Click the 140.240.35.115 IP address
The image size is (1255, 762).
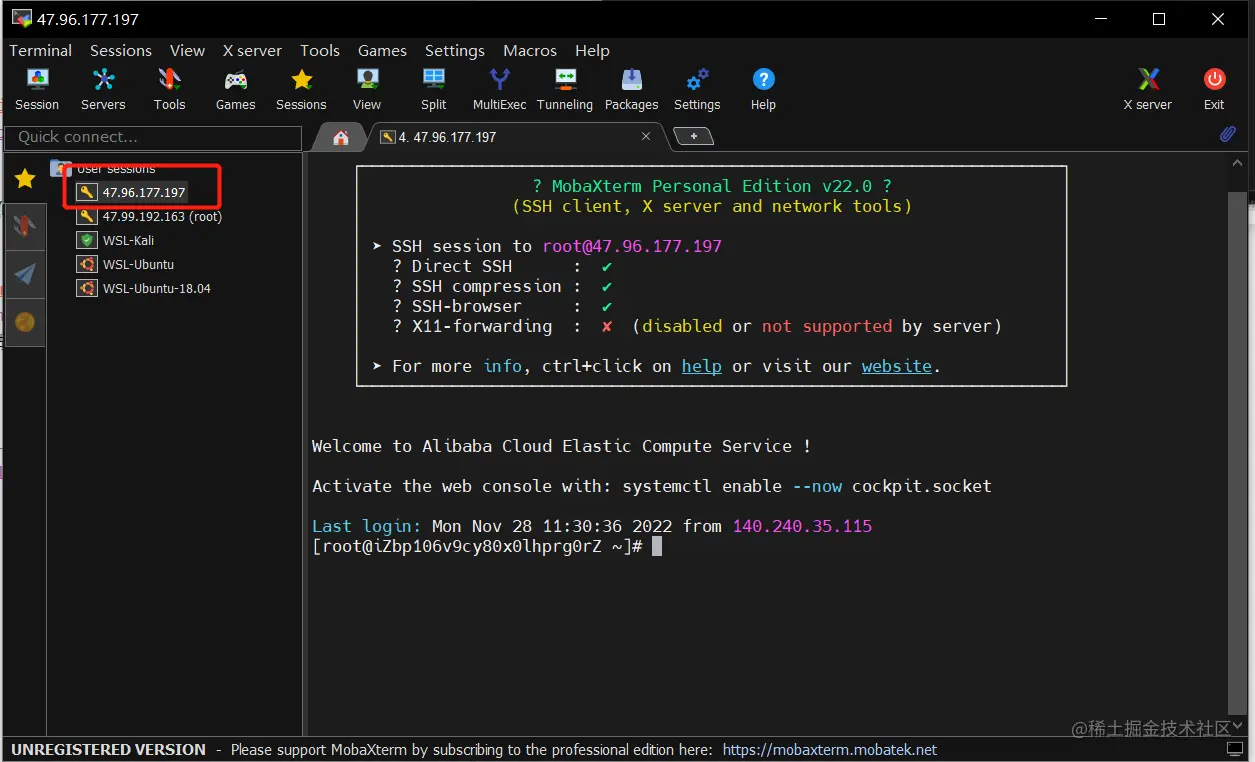pyautogui.click(x=802, y=526)
